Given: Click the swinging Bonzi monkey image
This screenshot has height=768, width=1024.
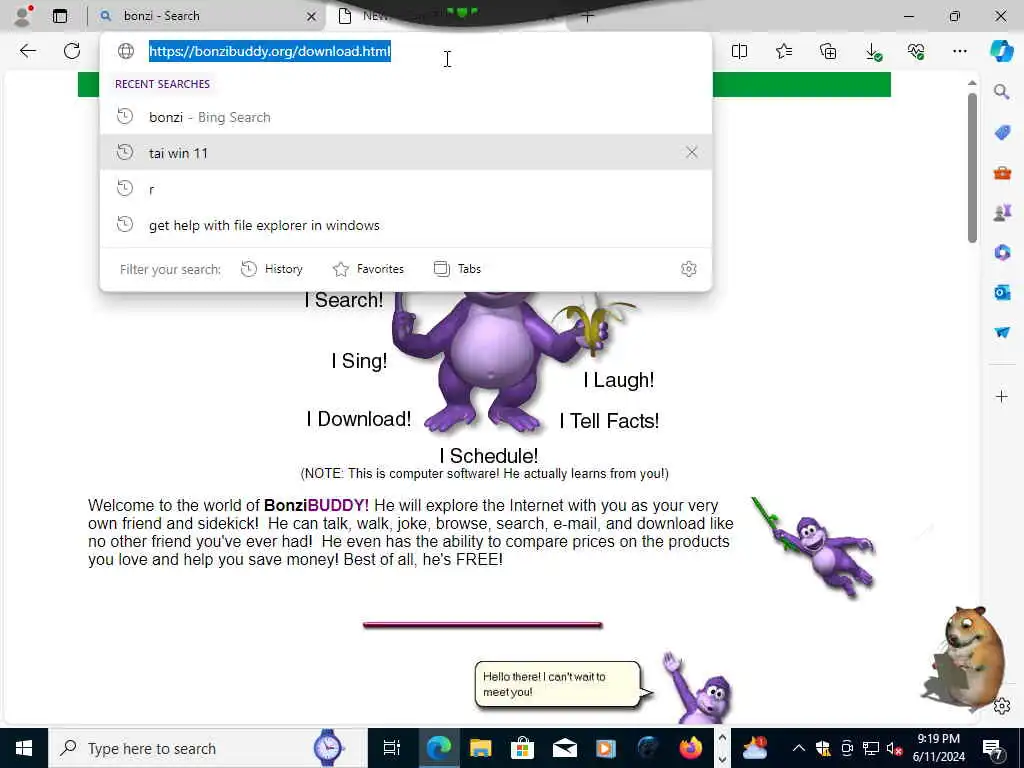Looking at the screenshot, I should pos(815,547).
